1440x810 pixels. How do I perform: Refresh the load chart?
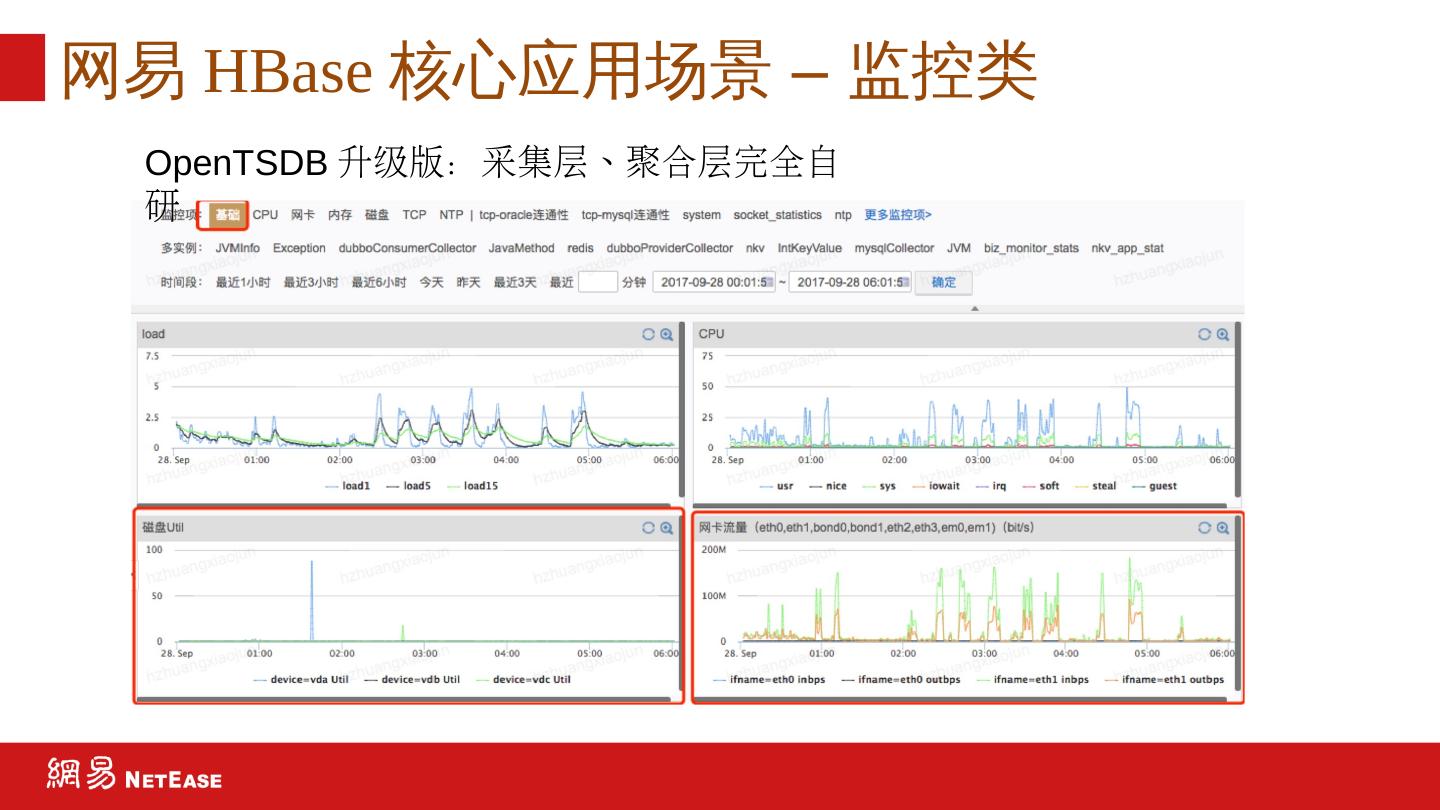pyautogui.click(x=648, y=335)
